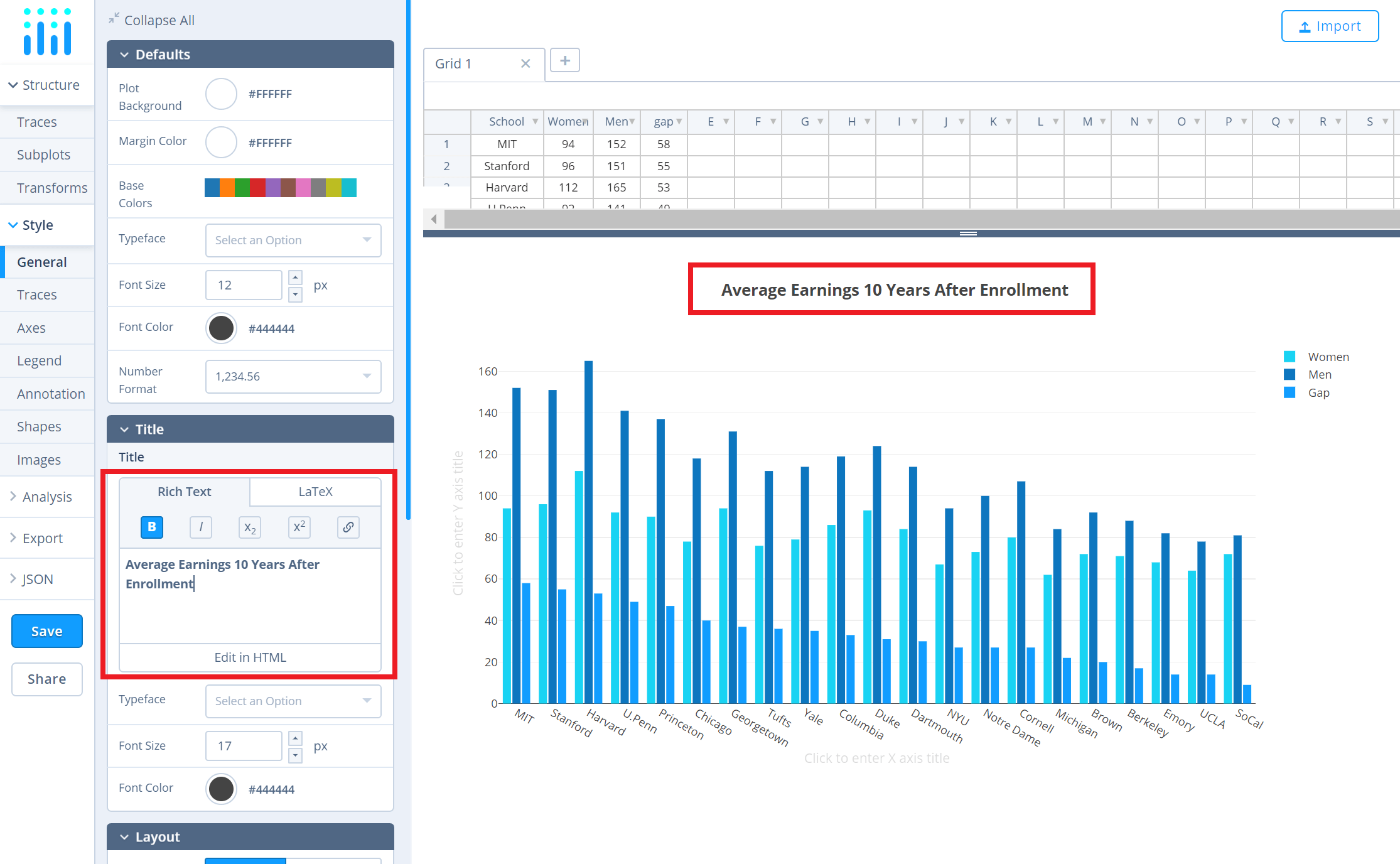Click the insert link icon
Screen dimensions: 1400x864
click(348, 527)
